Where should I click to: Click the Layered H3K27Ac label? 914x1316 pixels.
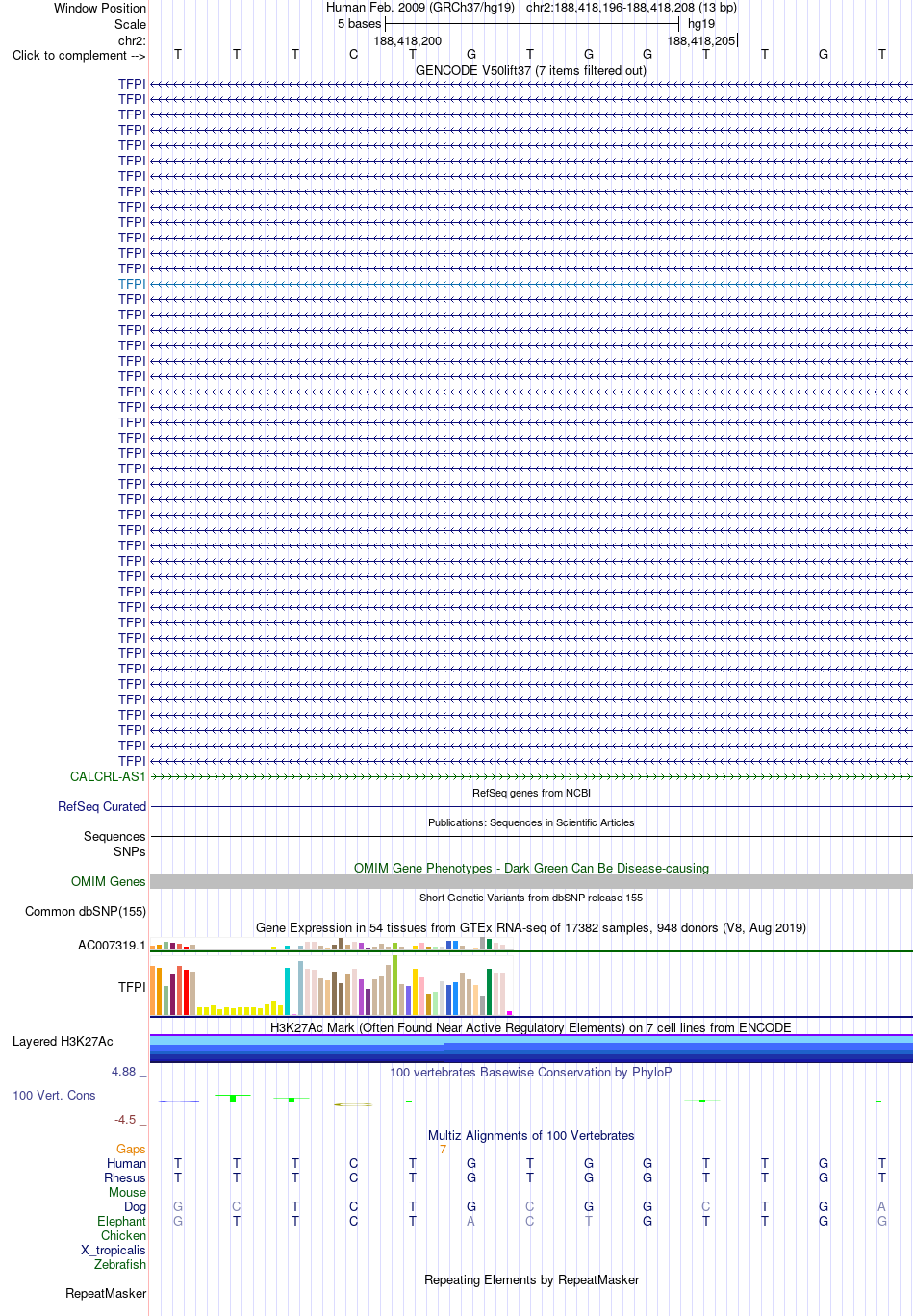63,1041
